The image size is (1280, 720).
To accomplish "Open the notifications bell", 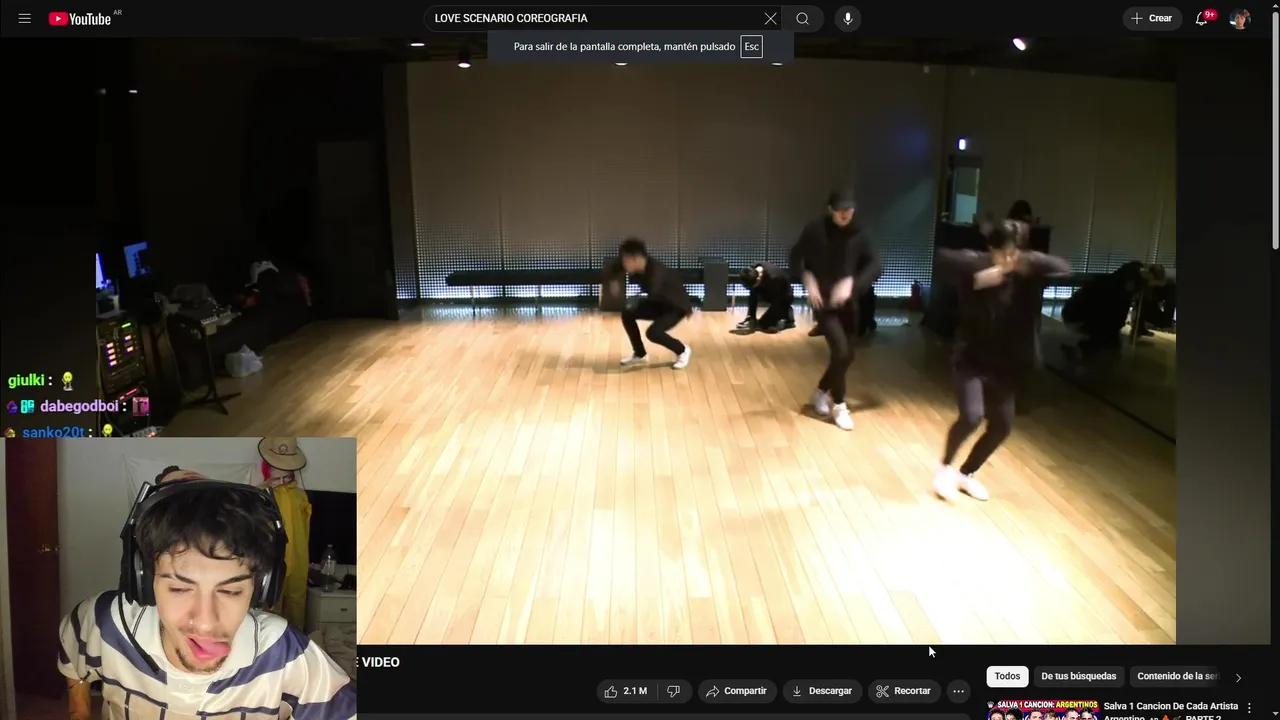I will (x=1202, y=18).
